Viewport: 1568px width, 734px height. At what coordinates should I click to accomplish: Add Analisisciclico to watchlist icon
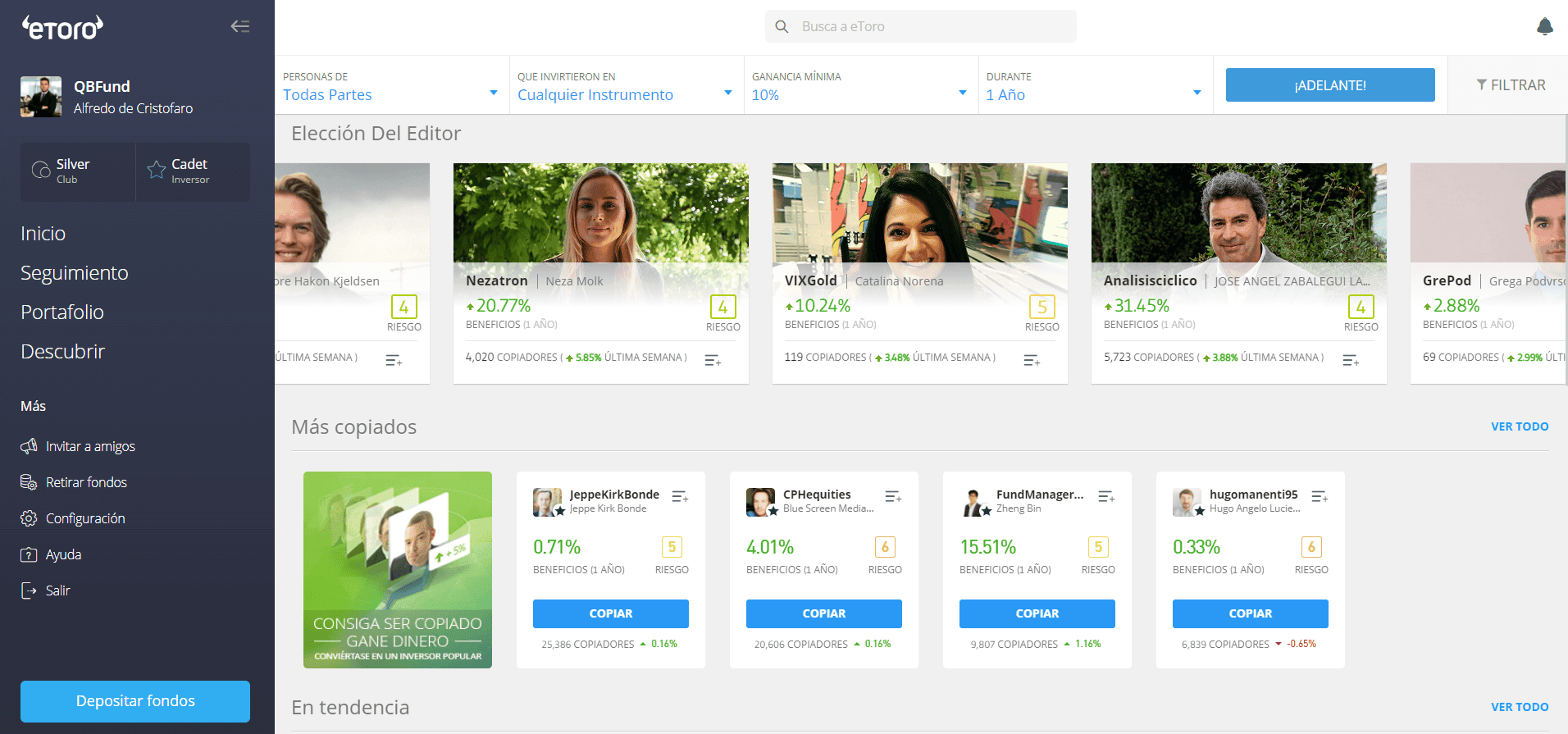(1351, 360)
